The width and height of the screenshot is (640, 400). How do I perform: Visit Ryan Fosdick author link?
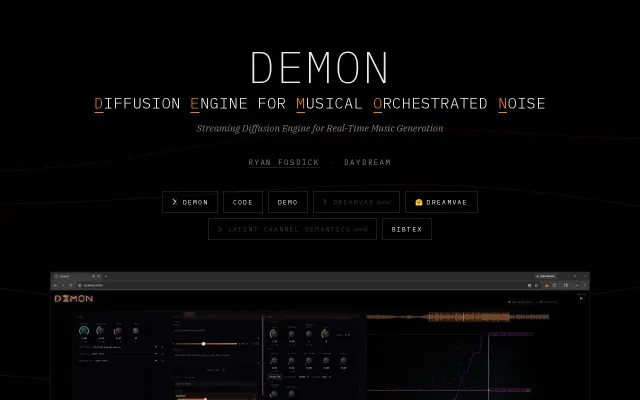coord(284,162)
